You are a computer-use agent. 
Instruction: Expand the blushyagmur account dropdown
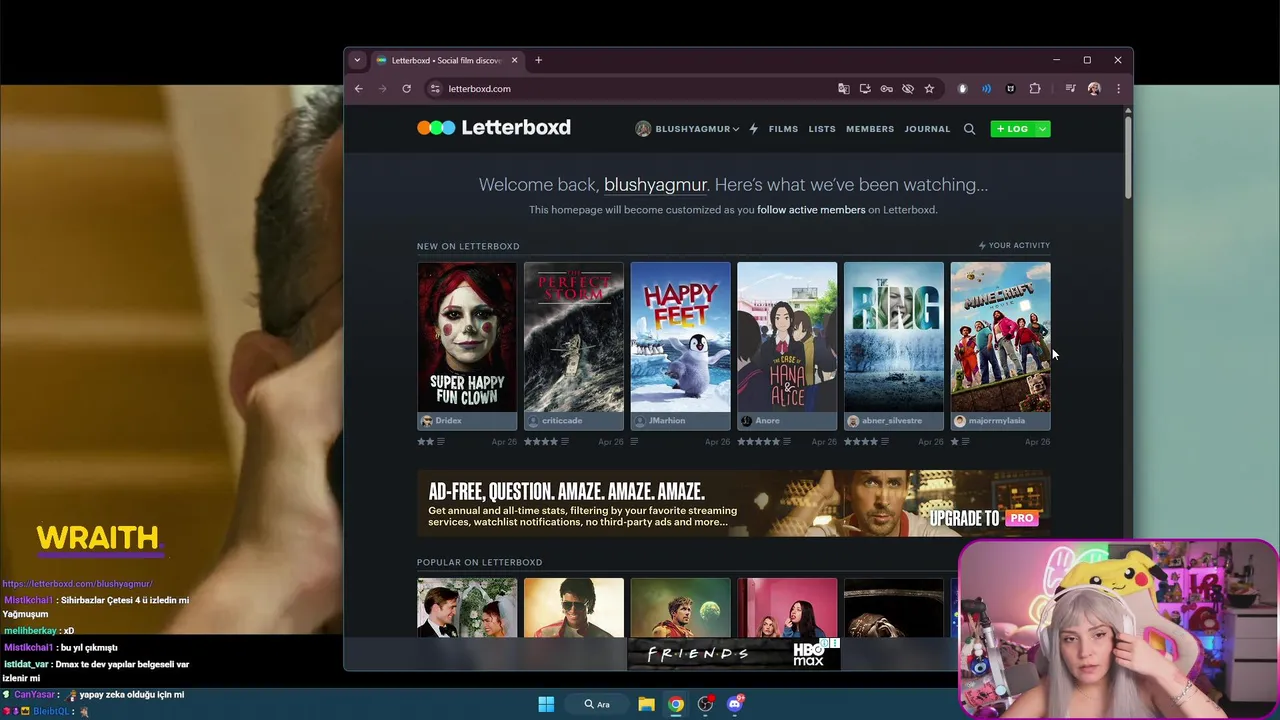736,129
